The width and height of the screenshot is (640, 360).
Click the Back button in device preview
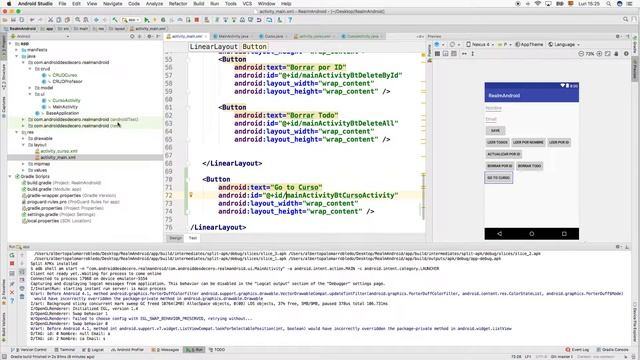[499, 234]
